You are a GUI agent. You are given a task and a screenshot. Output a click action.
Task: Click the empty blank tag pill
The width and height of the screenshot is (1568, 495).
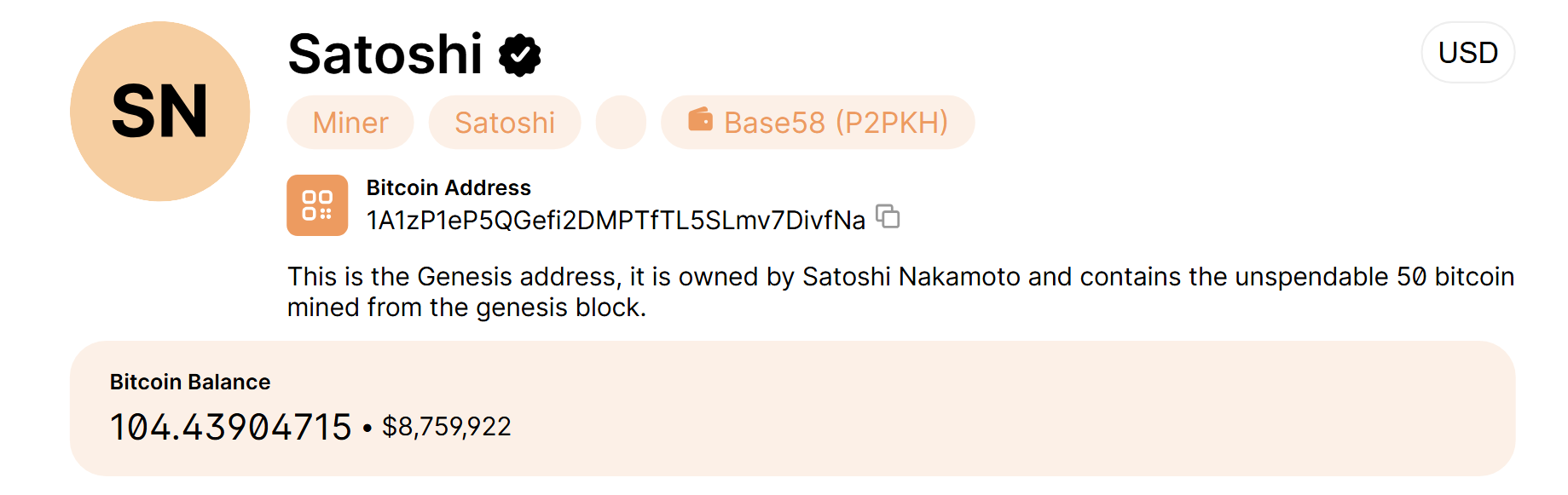[x=621, y=123]
